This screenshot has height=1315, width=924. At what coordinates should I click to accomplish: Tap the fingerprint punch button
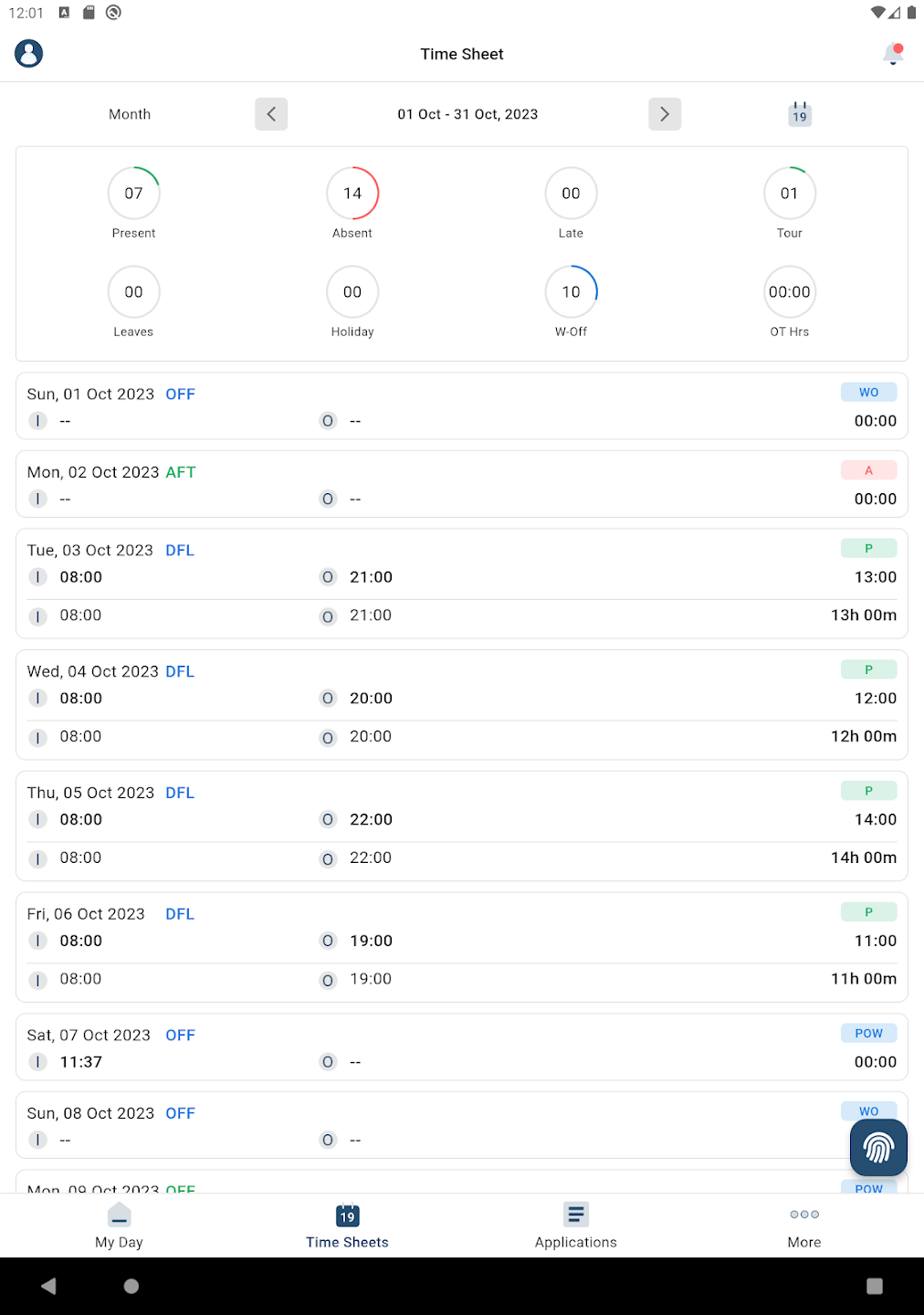click(878, 1147)
